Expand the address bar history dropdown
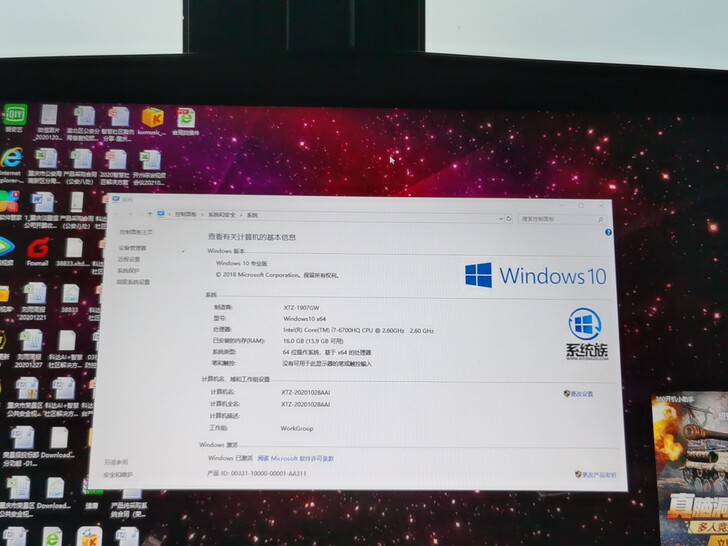The image size is (728, 546). click(x=499, y=216)
